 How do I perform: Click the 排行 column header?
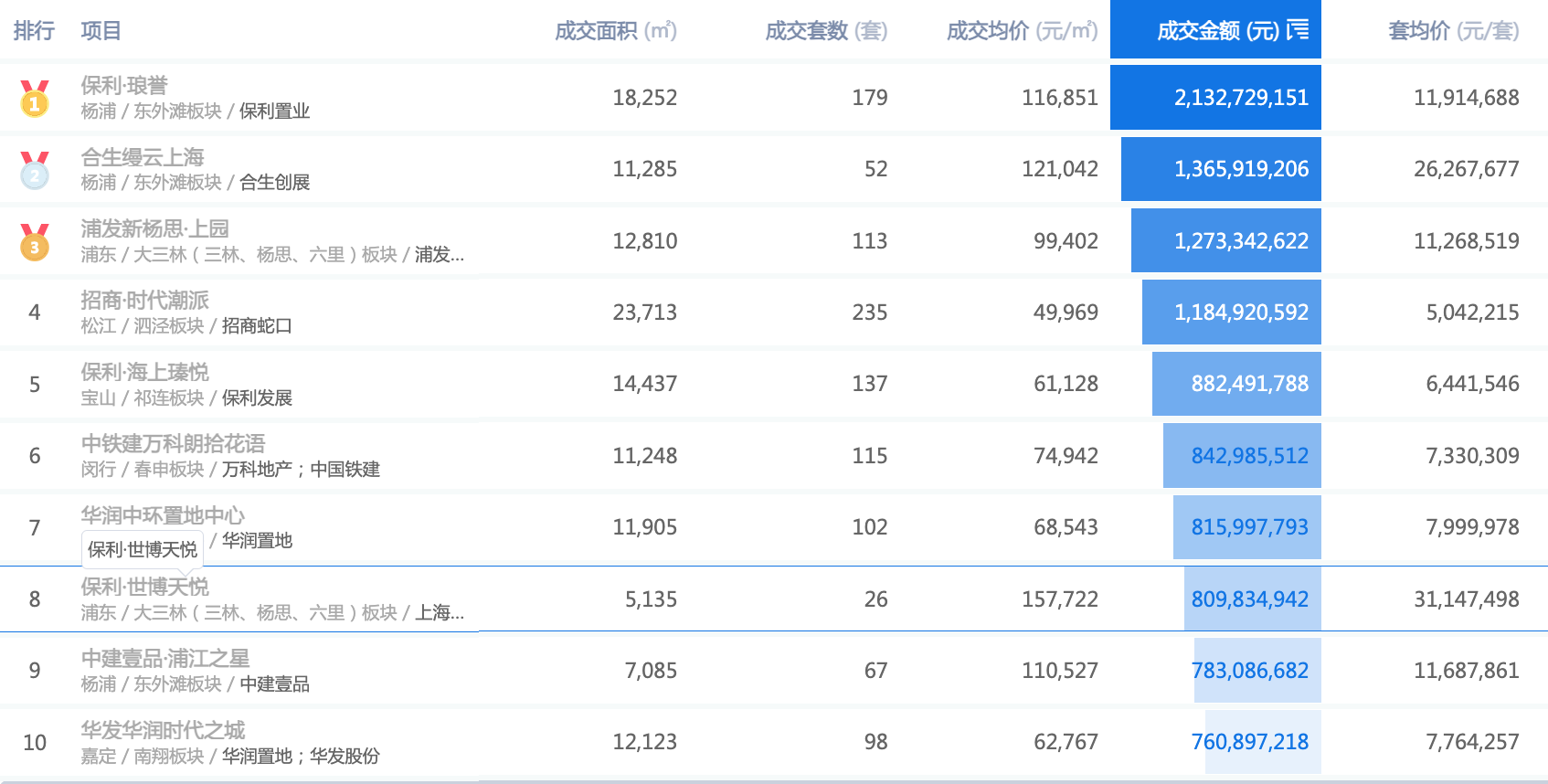[34, 31]
